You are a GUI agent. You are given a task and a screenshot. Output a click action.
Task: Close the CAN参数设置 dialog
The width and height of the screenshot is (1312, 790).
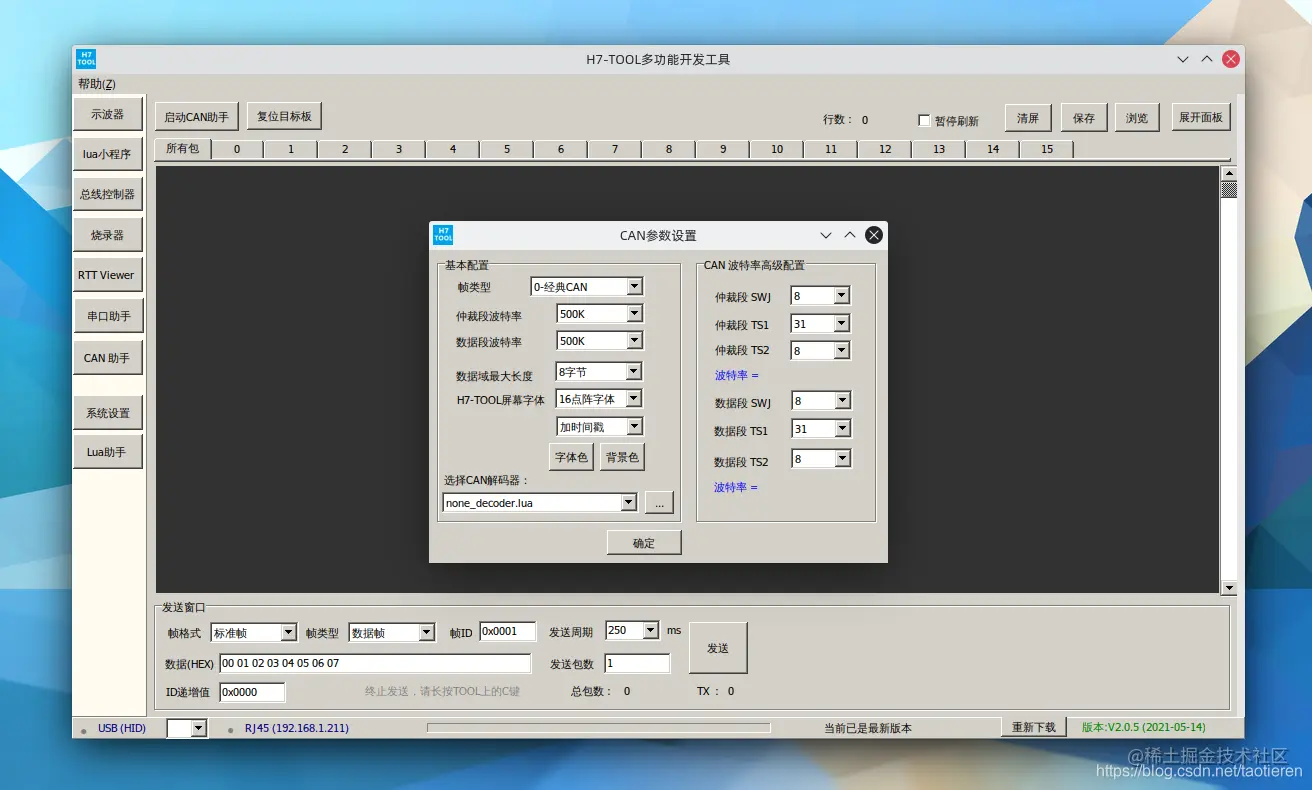tap(873, 235)
